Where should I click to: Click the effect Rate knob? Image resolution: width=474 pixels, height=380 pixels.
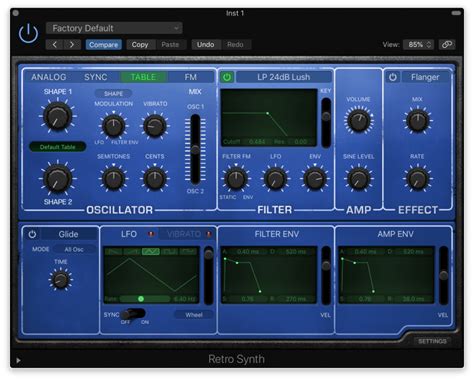417,179
